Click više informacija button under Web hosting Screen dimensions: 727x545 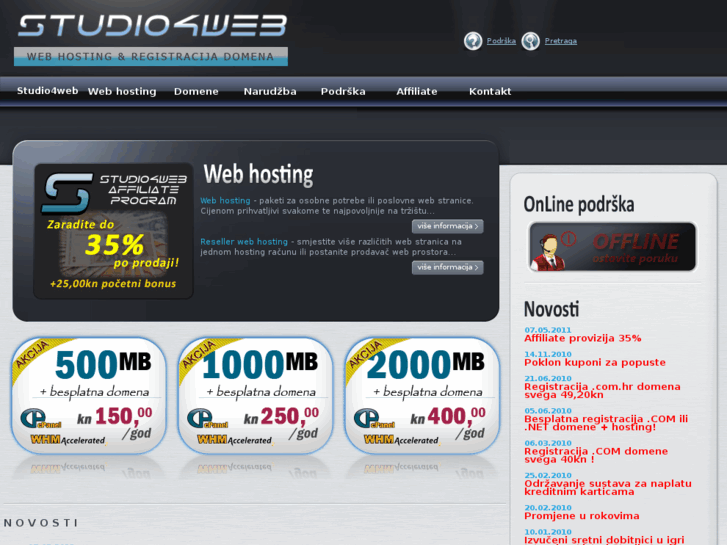pos(447,226)
